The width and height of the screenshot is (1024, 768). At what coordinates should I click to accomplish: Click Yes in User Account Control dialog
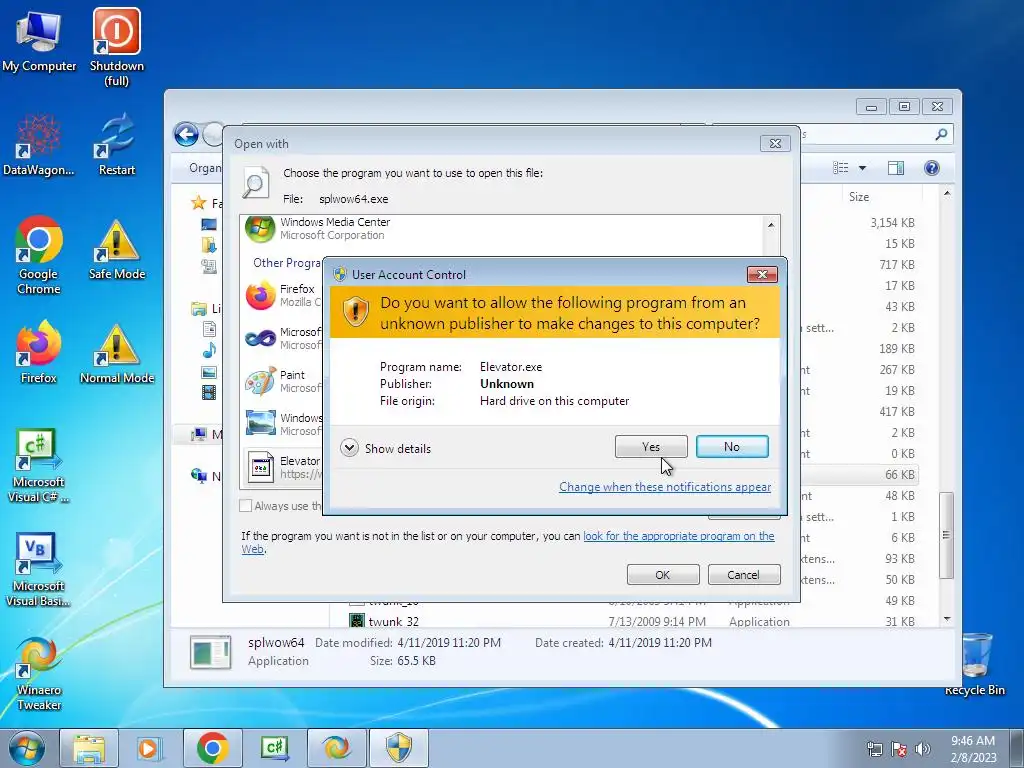tap(650, 447)
